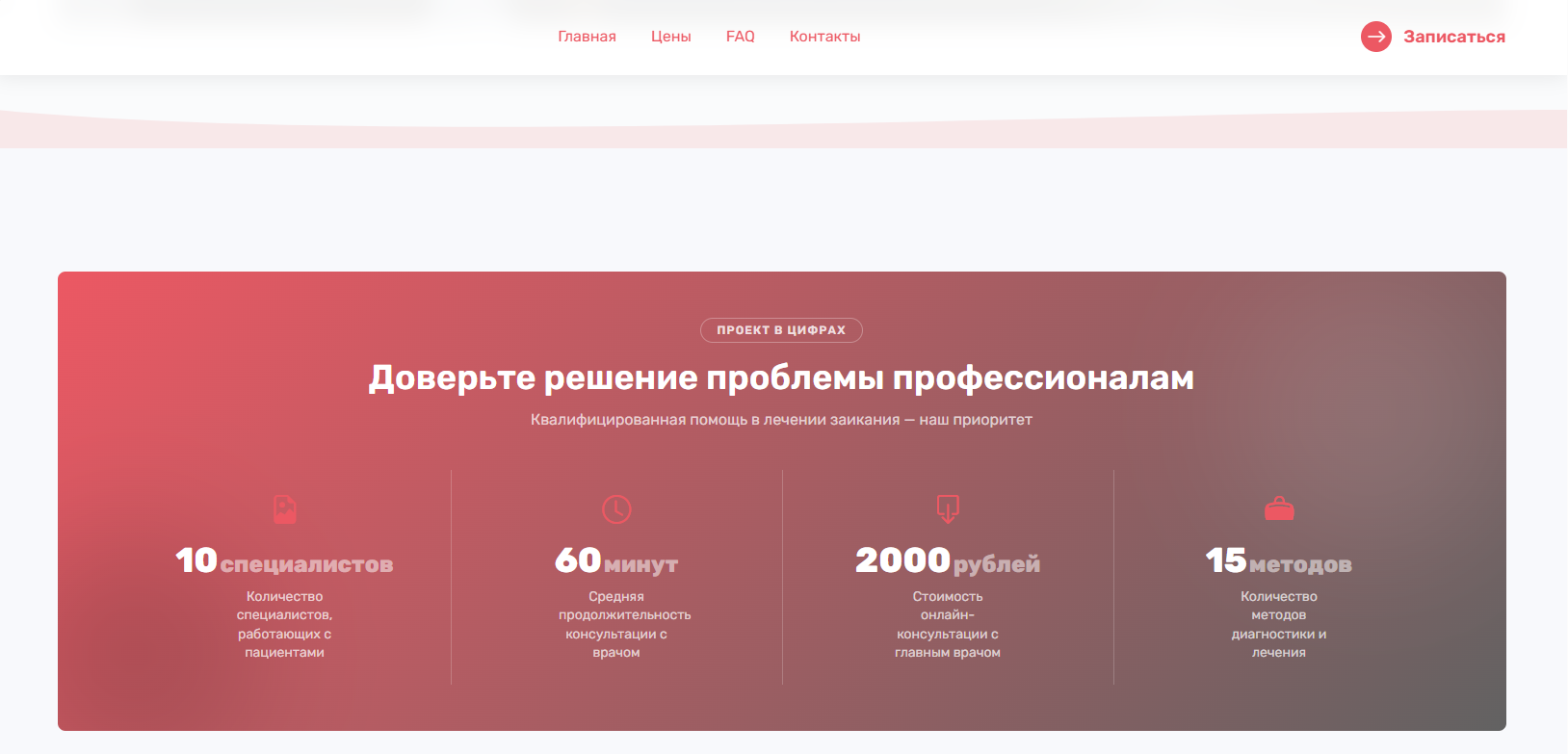Click the briefcase icon above 15 методов
This screenshot has width=1568, height=754.
pyautogui.click(x=1279, y=508)
